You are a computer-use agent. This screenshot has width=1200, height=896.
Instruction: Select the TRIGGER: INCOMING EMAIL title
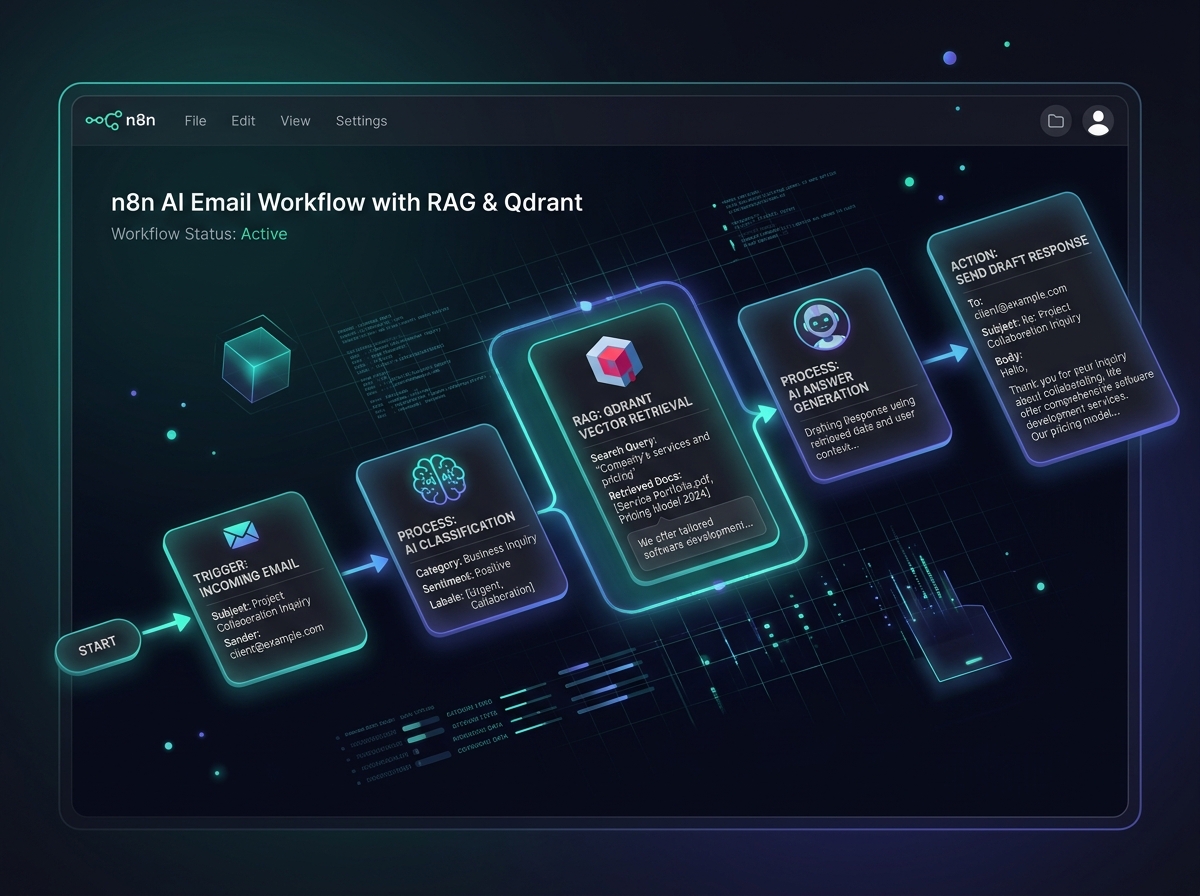tap(247, 579)
